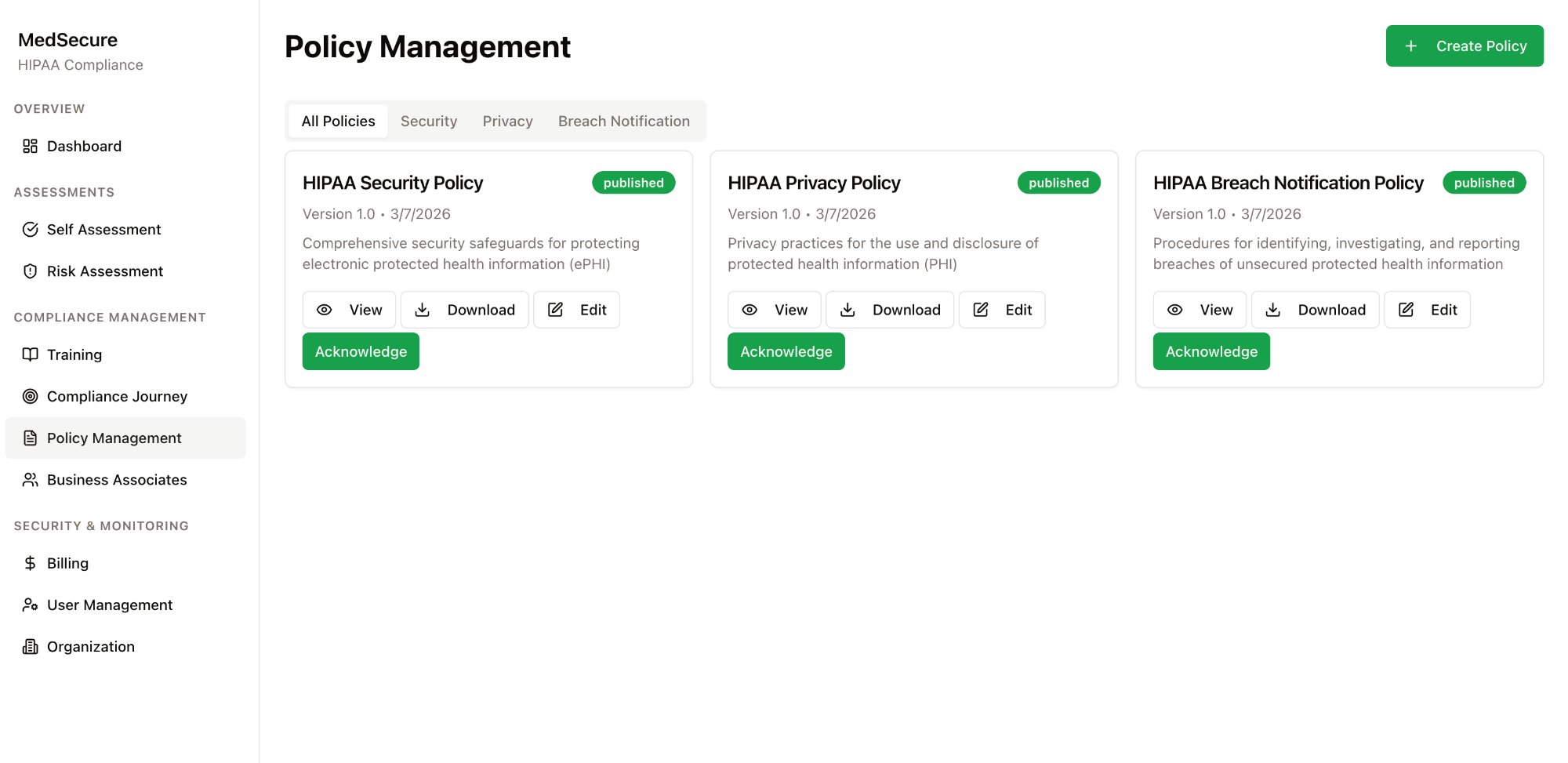Open Risk Assessment in the sidebar
The image size is (1568, 763).
pyautogui.click(x=104, y=271)
